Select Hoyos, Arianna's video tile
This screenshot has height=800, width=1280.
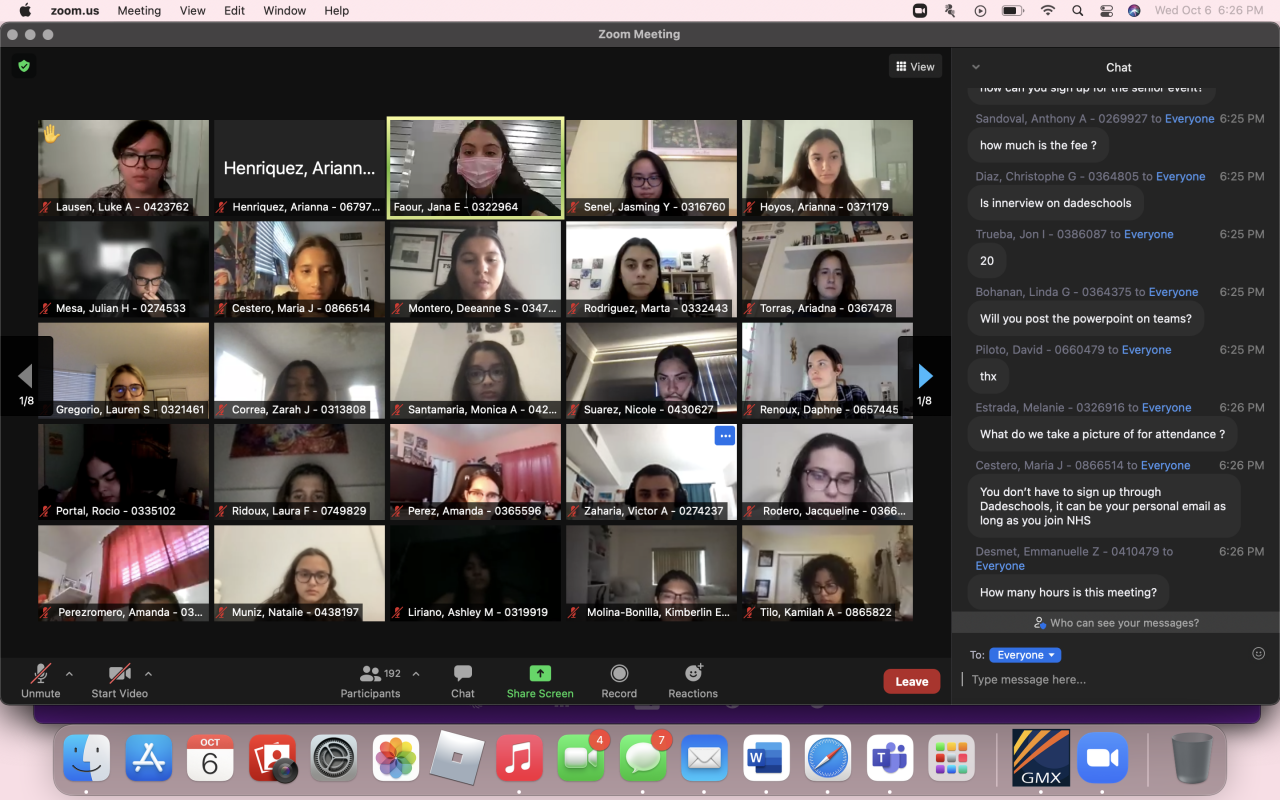[x=827, y=168]
